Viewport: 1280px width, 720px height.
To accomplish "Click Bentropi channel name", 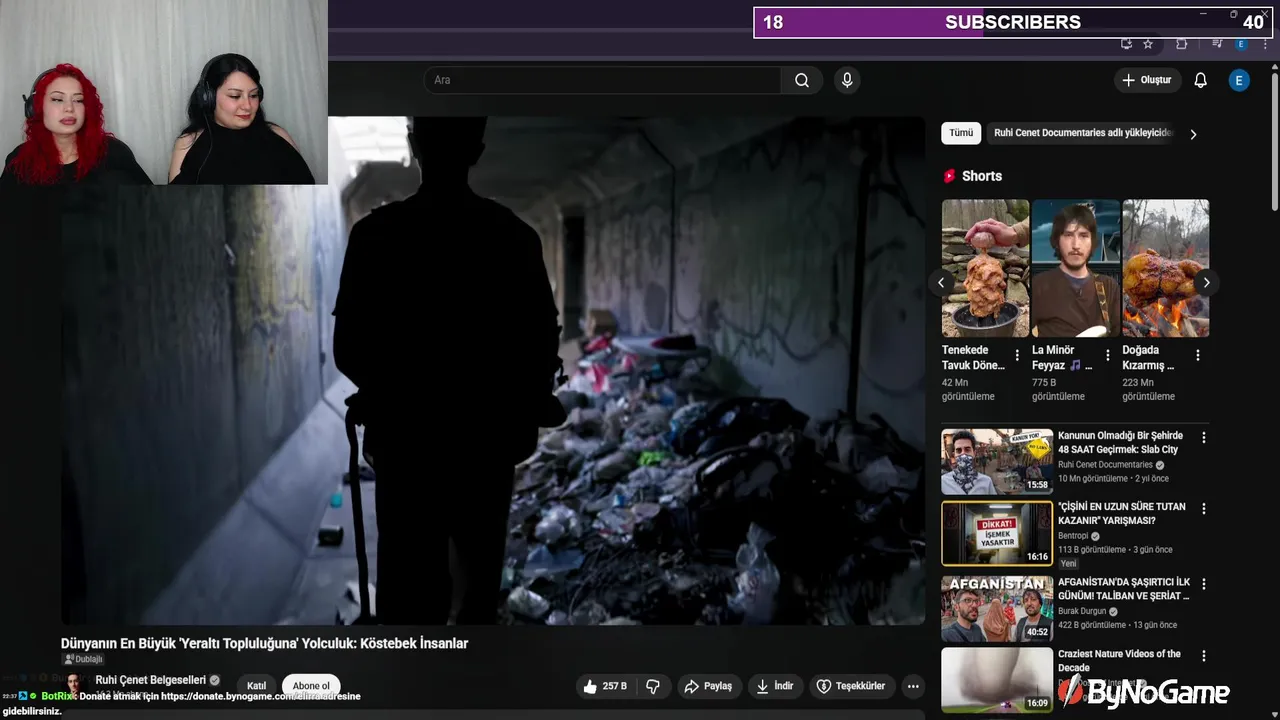I will [x=1075, y=536].
